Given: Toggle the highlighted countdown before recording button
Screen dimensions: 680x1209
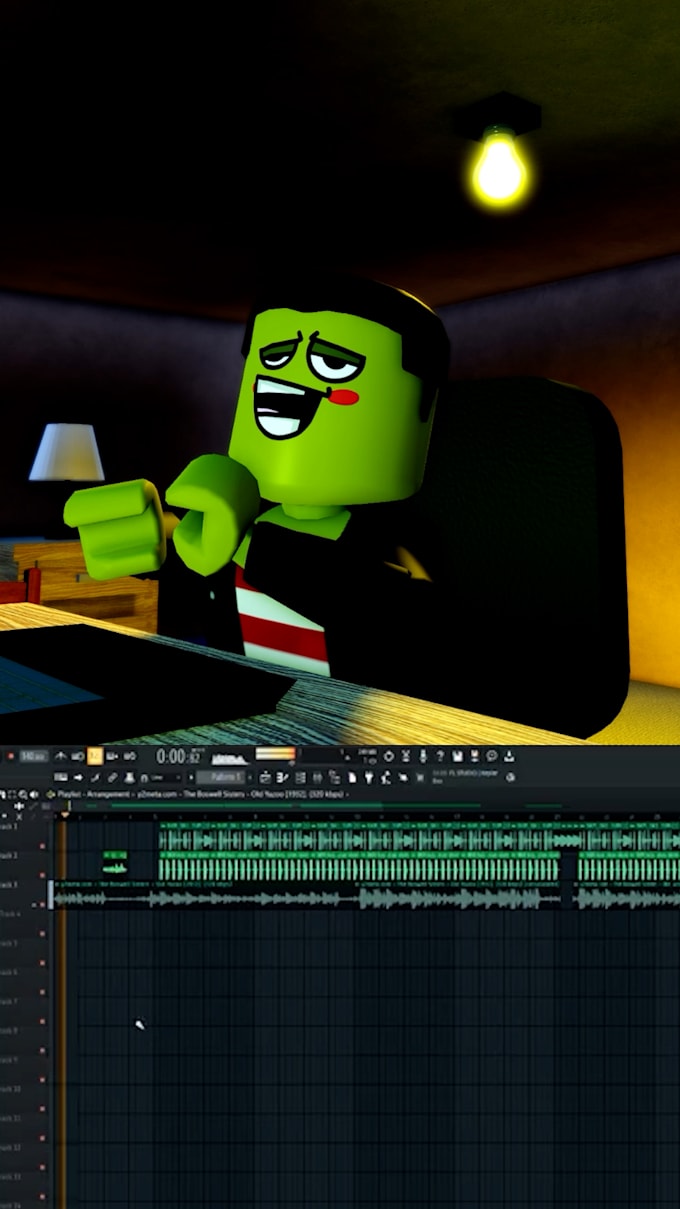Looking at the screenshot, I should coord(95,755).
